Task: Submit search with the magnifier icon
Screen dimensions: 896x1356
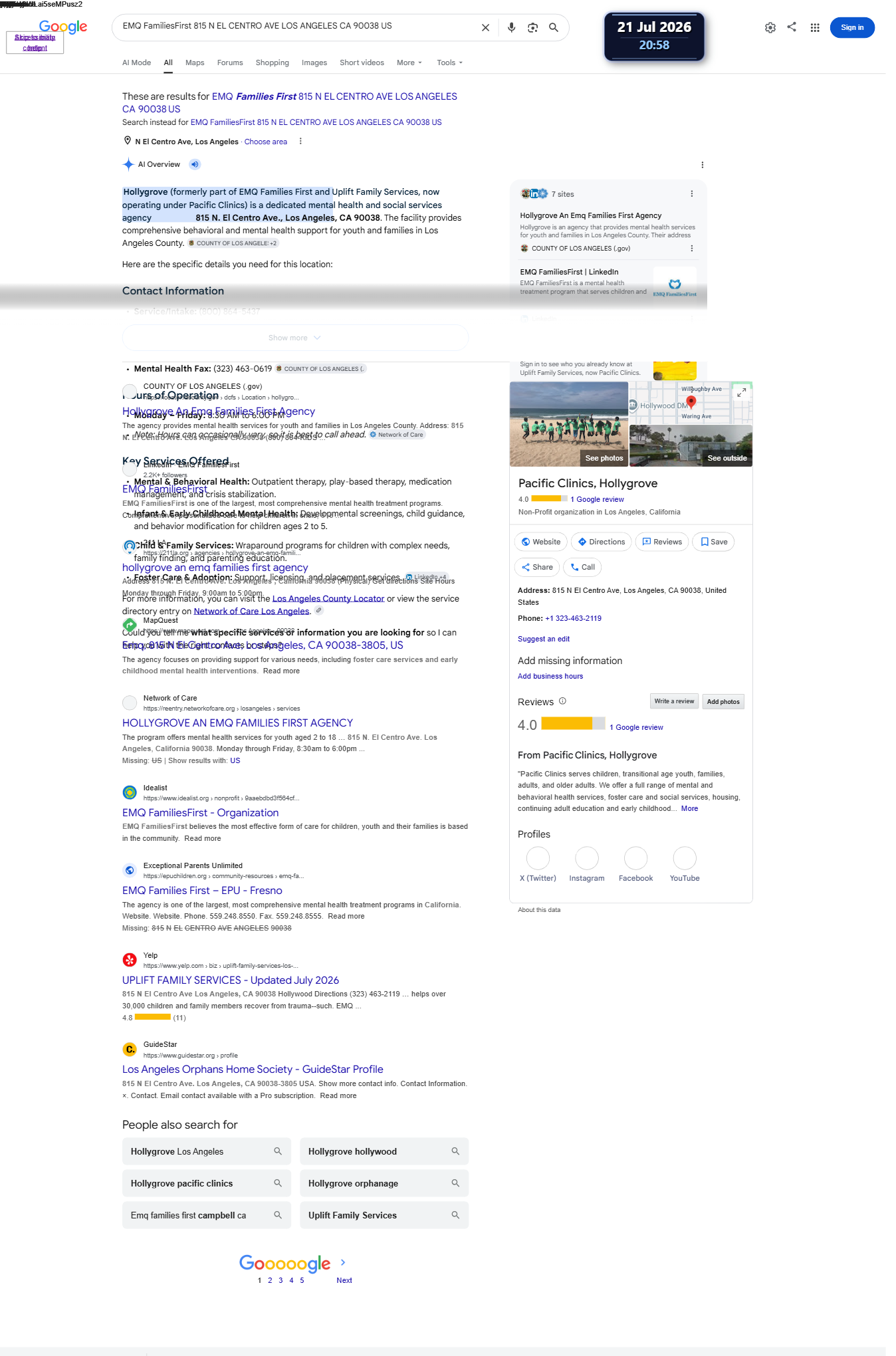Action: pos(553,28)
